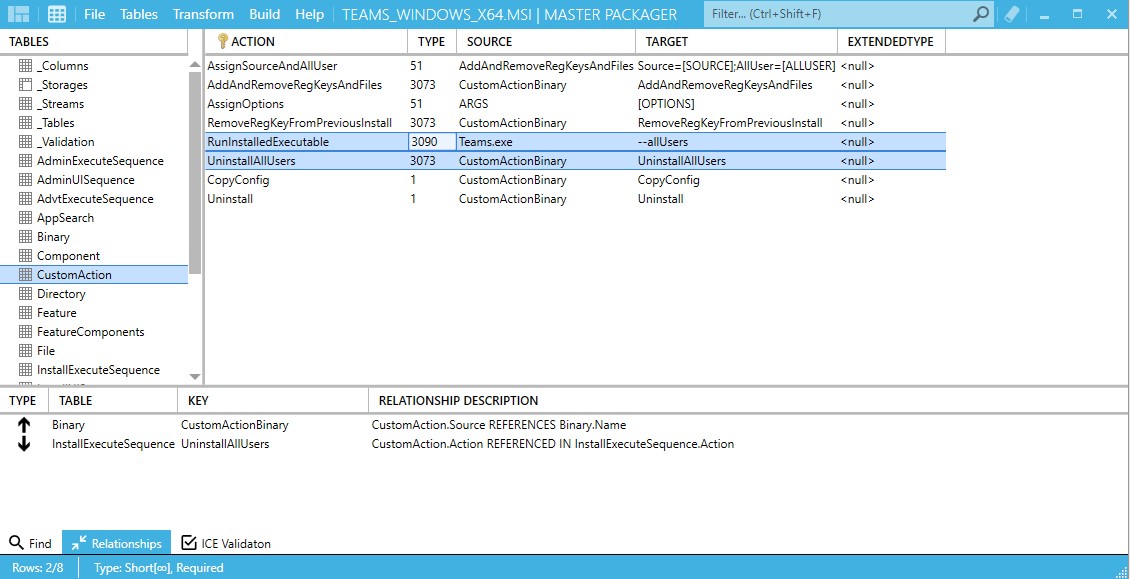
Task: Select the AppSearch table
Action: point(65,218)
